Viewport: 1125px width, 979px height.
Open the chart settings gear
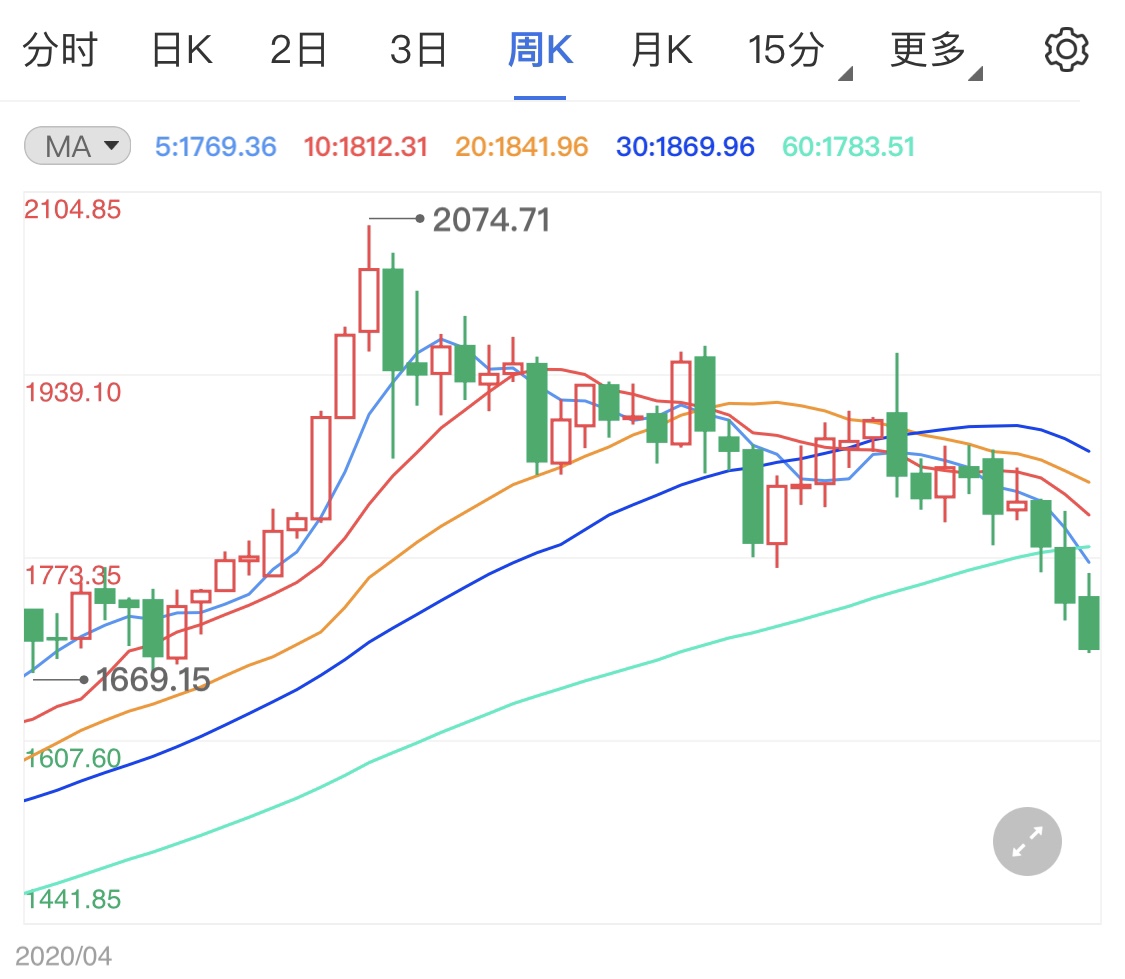click(1066, 49)
